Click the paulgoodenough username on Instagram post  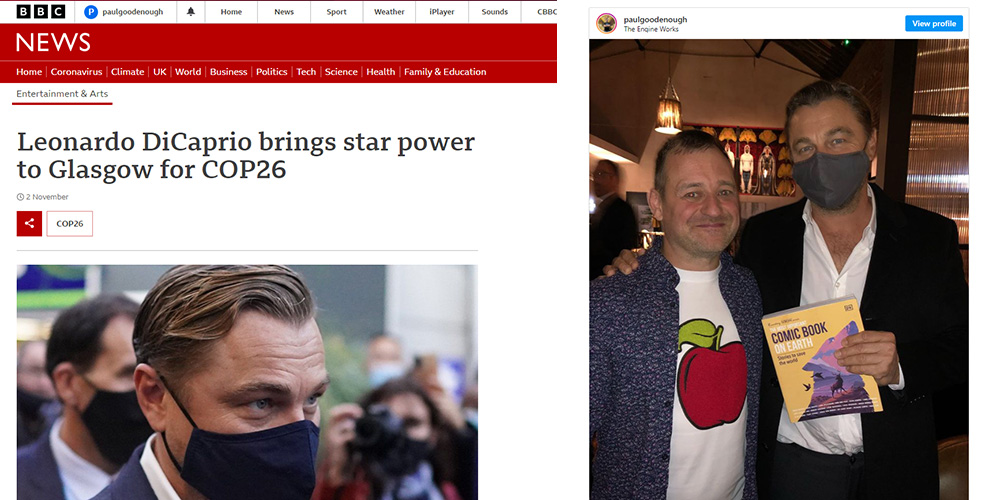(x=655, y=19)
